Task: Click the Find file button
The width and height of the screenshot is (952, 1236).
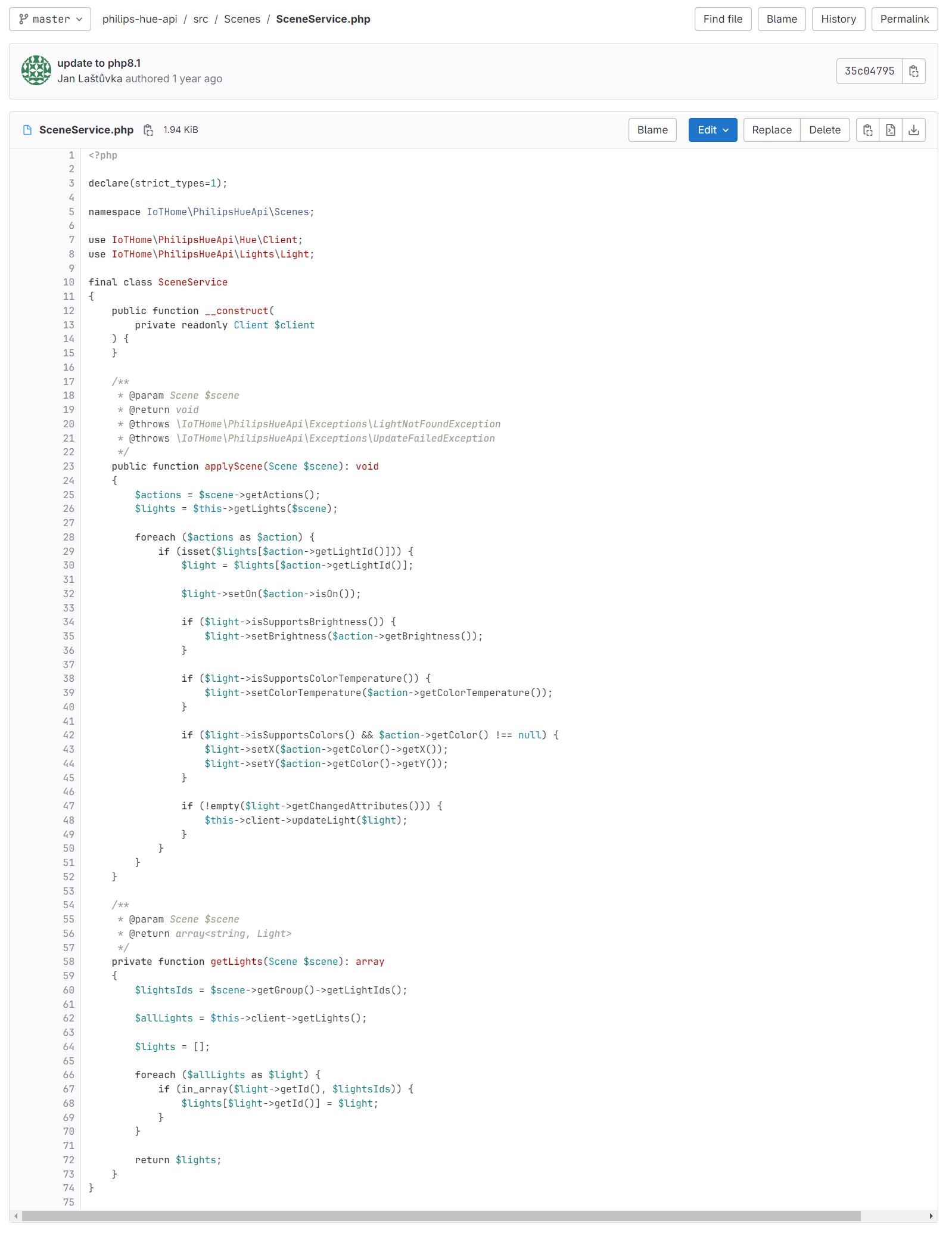Action: click(723, 19)
